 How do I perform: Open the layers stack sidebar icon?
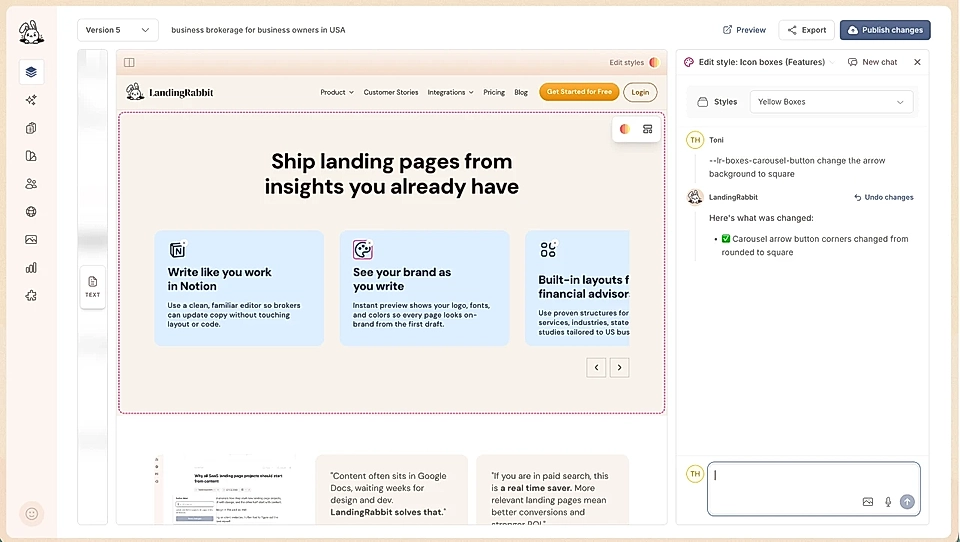tap(31, 72)
